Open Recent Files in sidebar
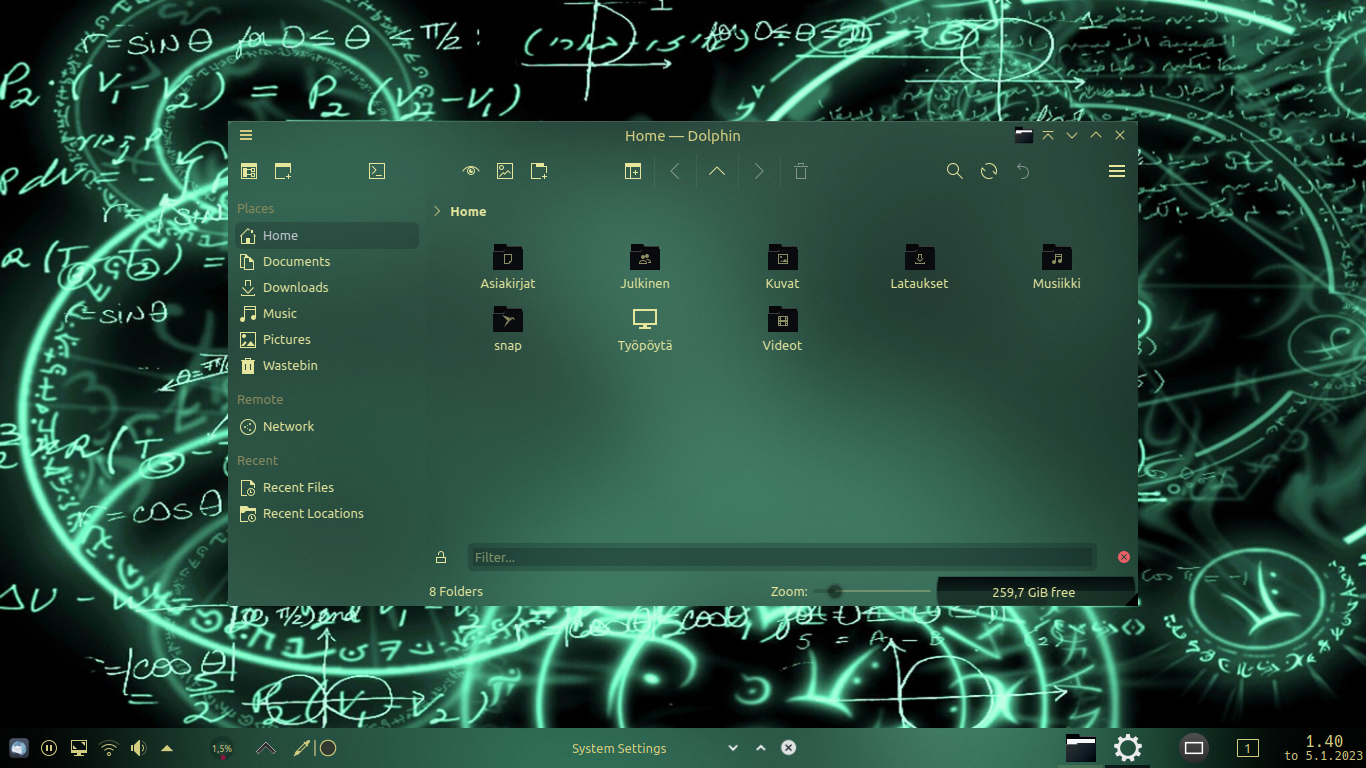The width and height of the screenshot is (1366, 768). pos(327,487)
